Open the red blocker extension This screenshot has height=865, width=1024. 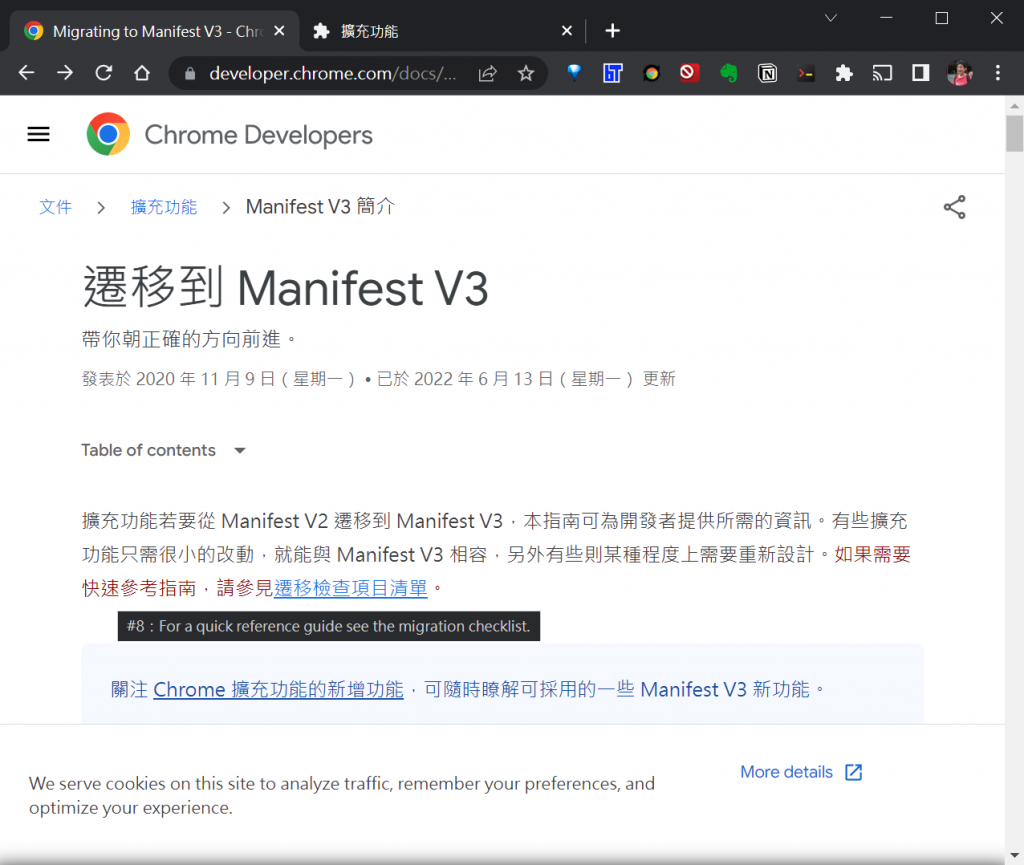(688, 72)
